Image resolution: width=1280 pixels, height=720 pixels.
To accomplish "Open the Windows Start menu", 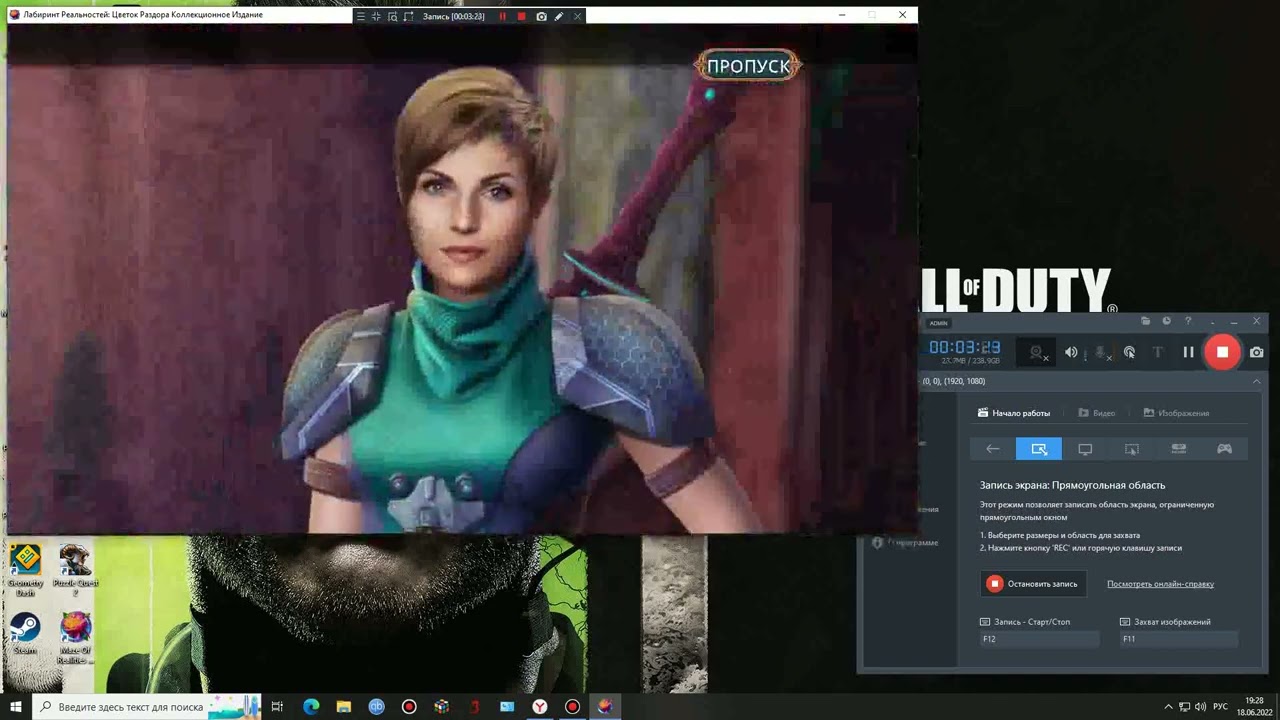I will coord(16,707).
